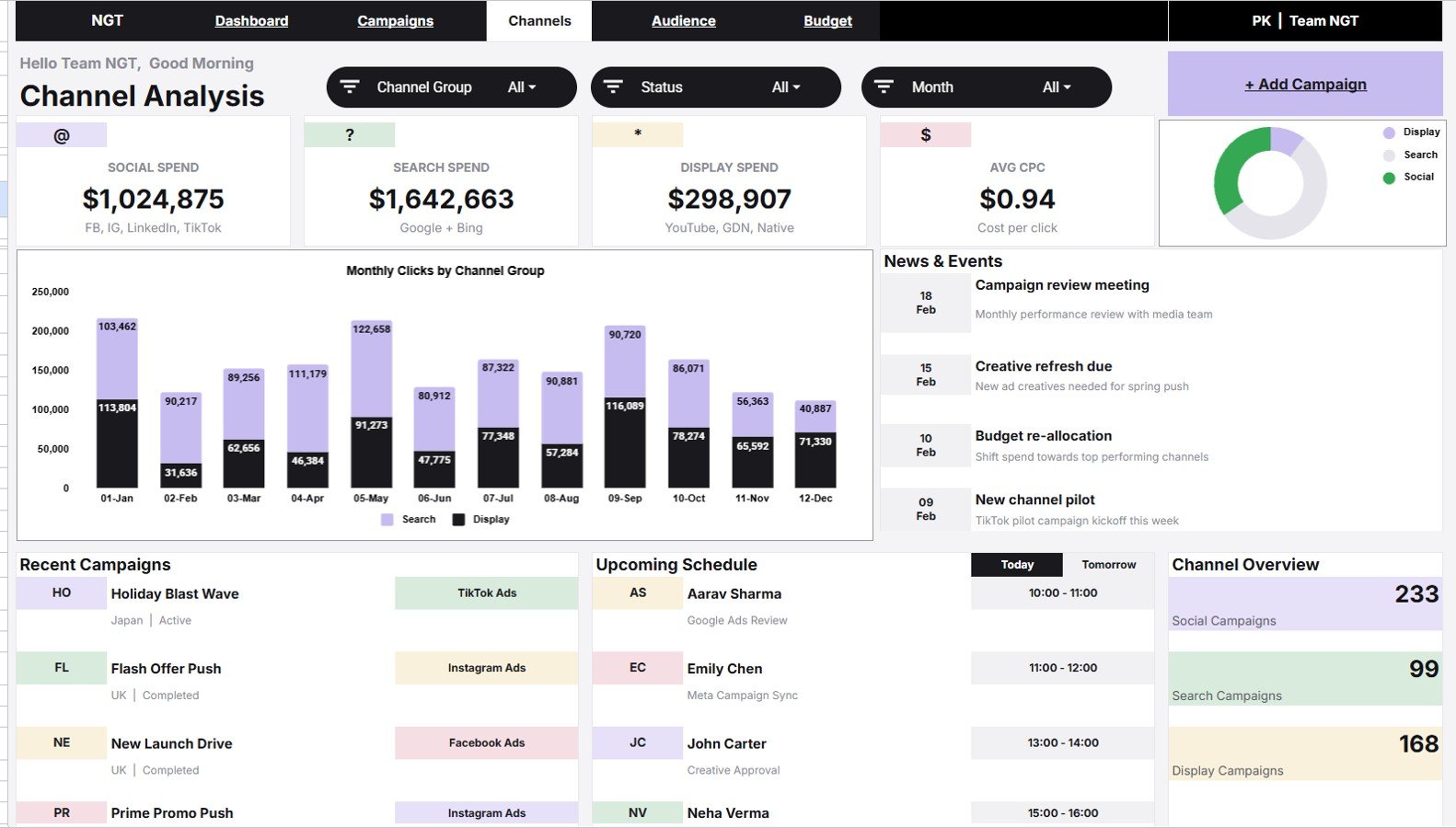1456x828 pixels.
Task: Click the 10:00 - 11:00 time slot
Action: coord(1063,593)
